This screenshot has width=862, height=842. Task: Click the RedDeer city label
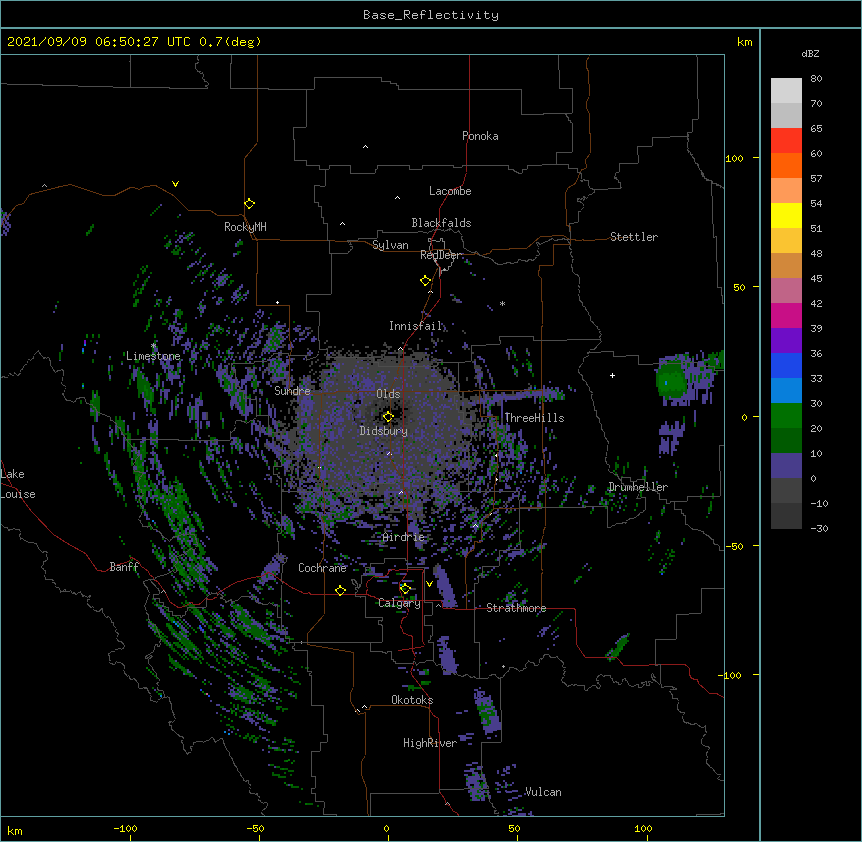coord(440,255)
